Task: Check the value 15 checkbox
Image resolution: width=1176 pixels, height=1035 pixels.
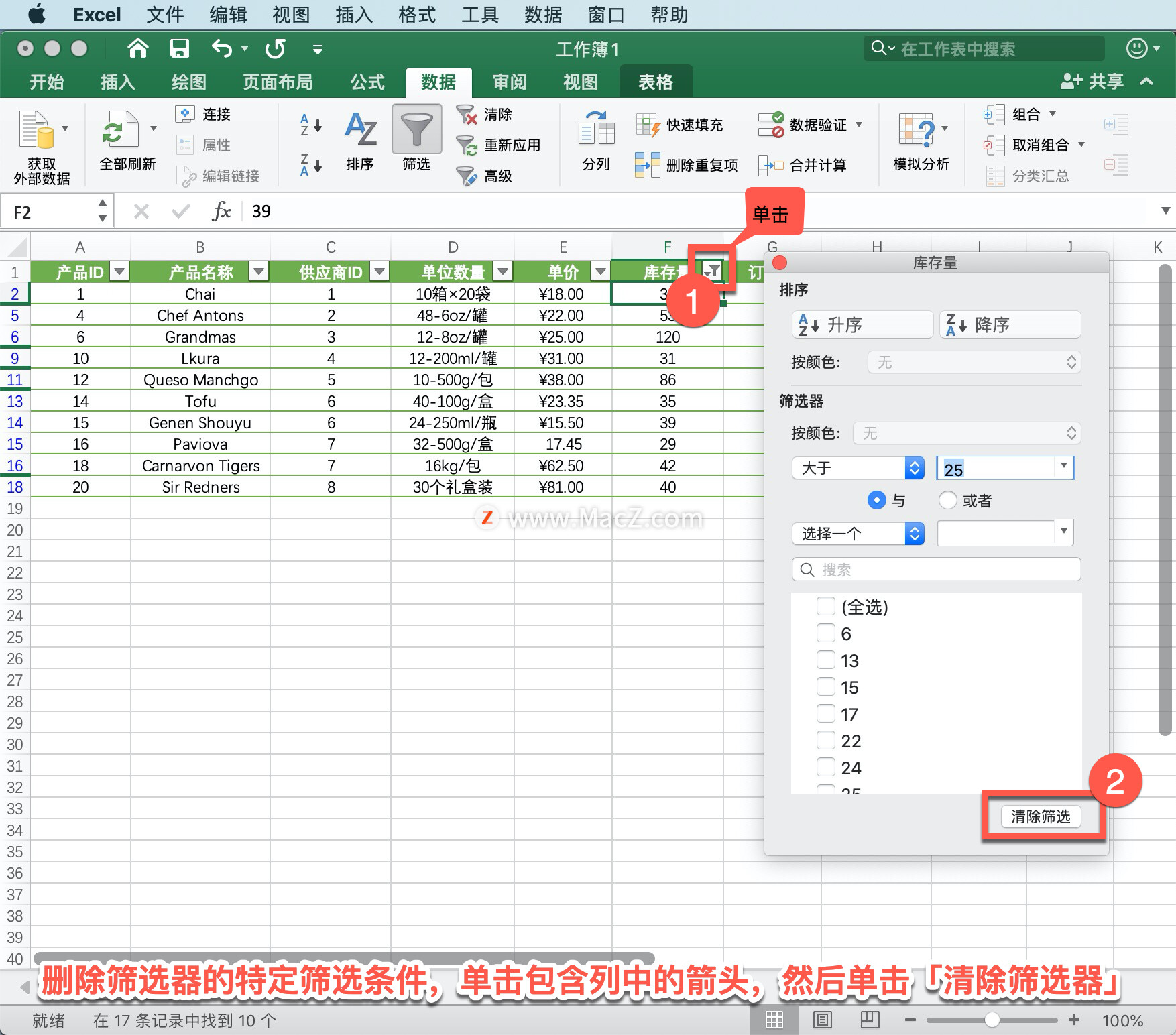Action: pyautogui.click(x=826, y=686)
